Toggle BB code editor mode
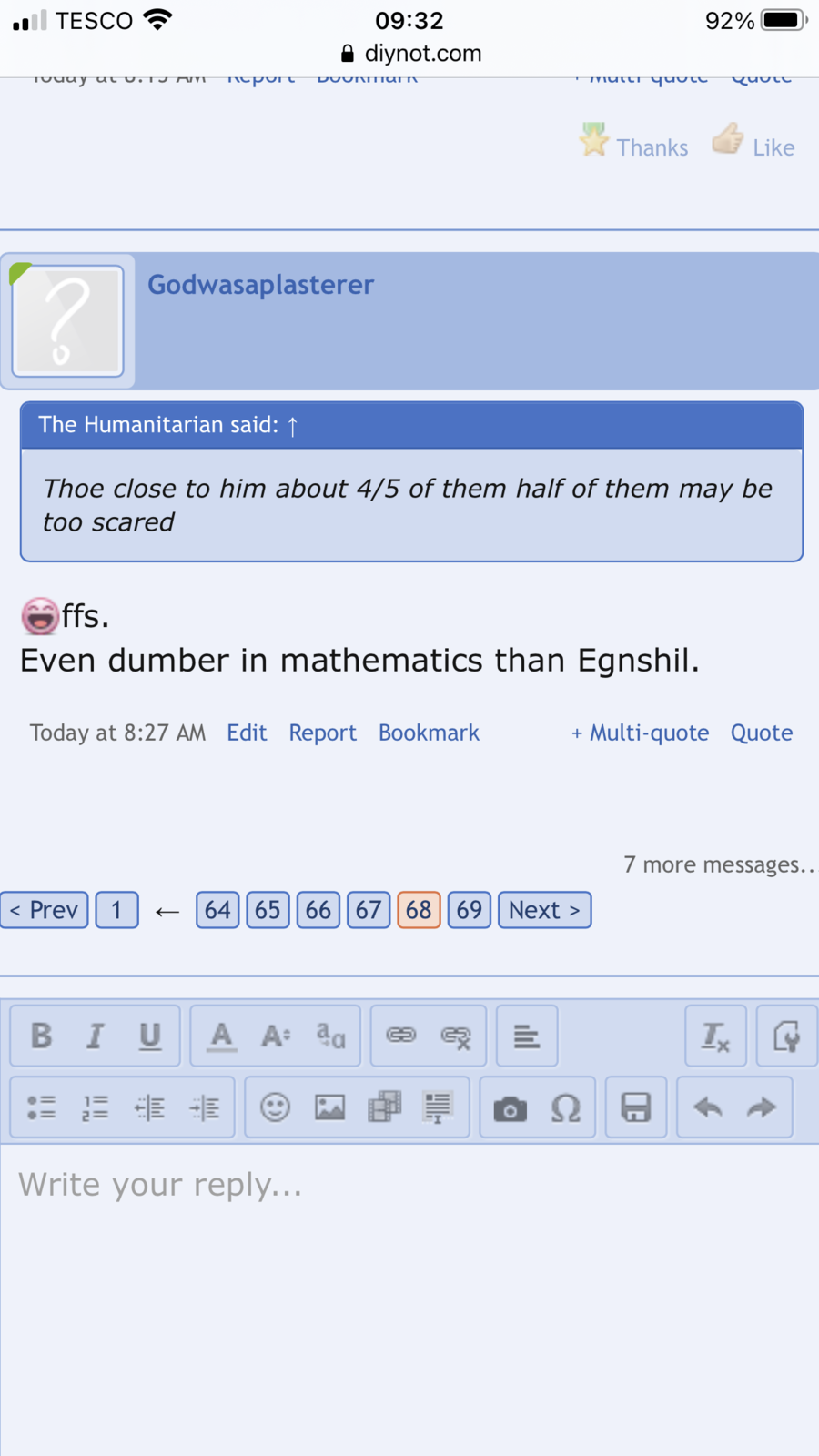Image resolution: width=819 pixels, height=1456 pixels. point(787,1036)
